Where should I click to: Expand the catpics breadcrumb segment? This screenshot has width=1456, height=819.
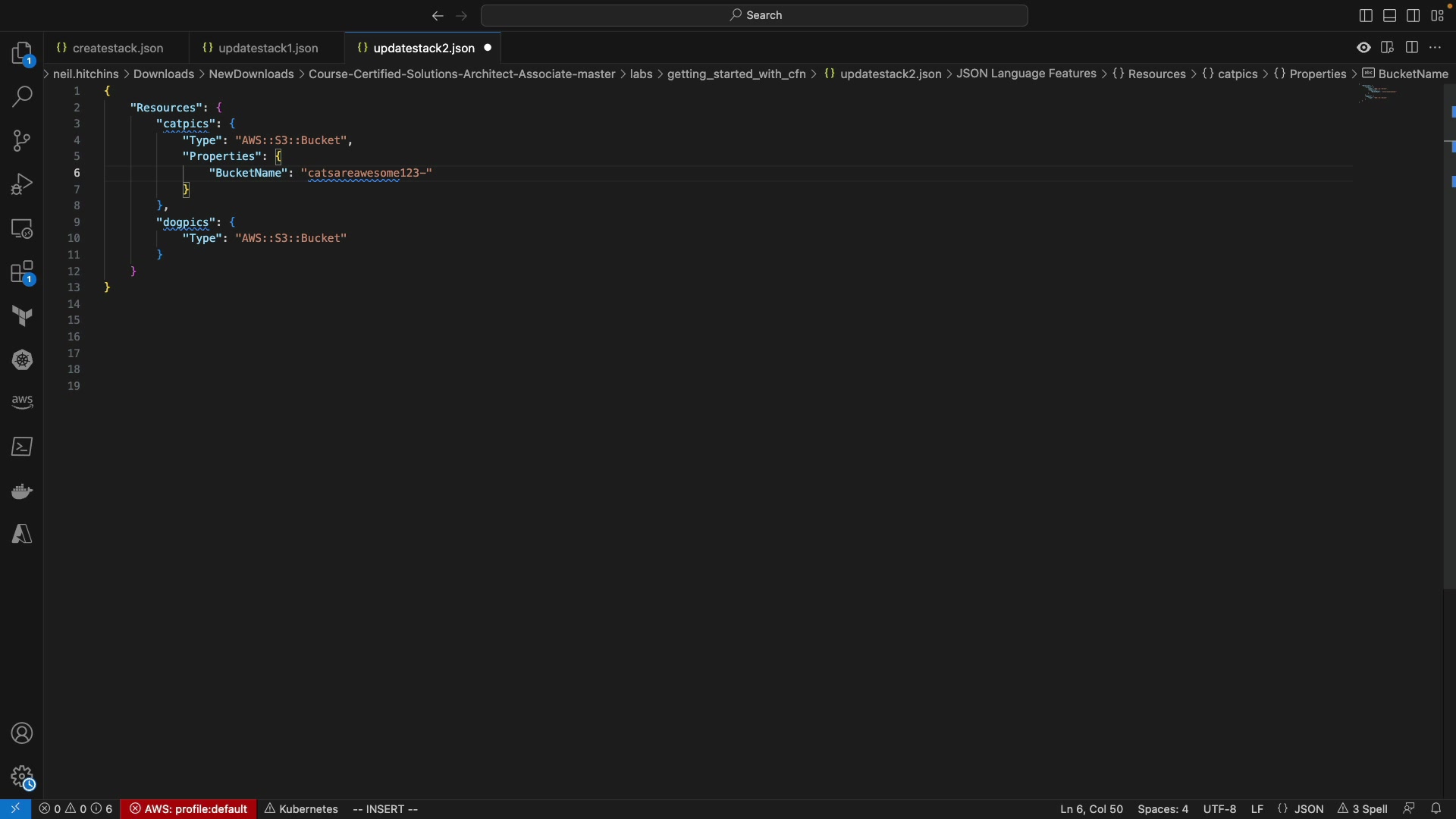pos(1238,74)
